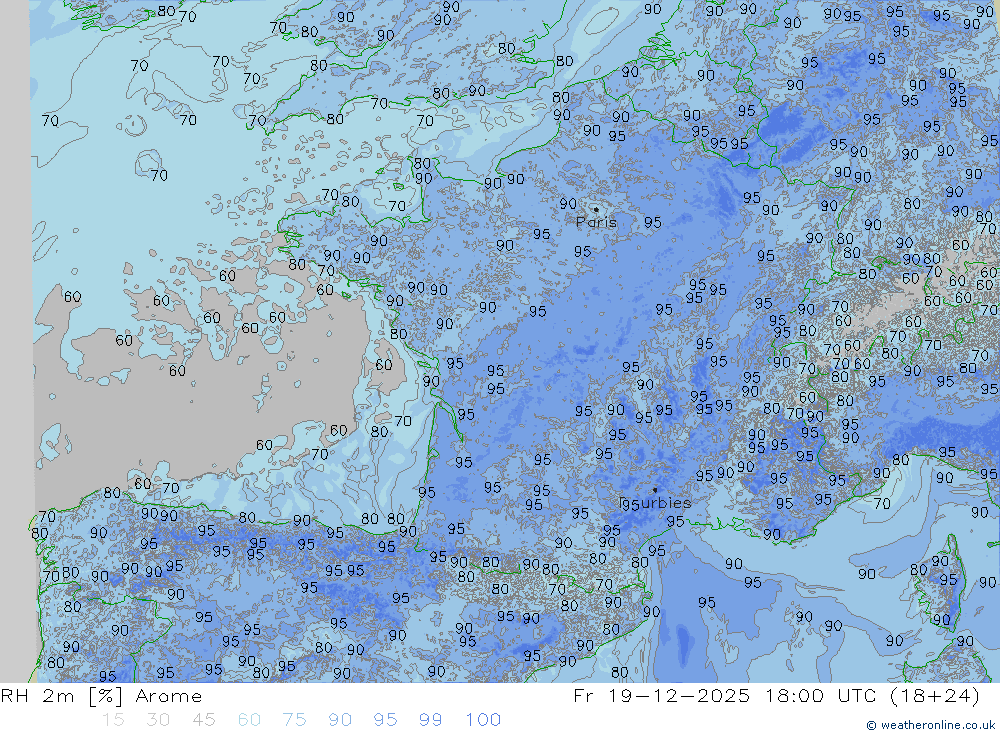The height and width of the screenshot is (733, 1000).
Task: Click legend value 60
Action: click(x=249, y=720)
